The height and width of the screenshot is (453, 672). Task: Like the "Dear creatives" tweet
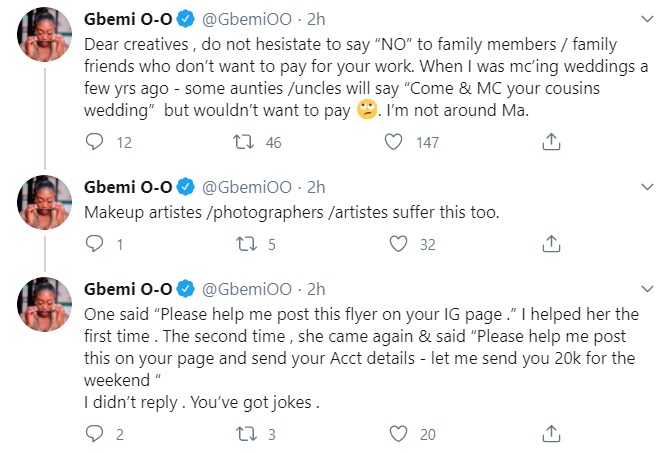398,142
